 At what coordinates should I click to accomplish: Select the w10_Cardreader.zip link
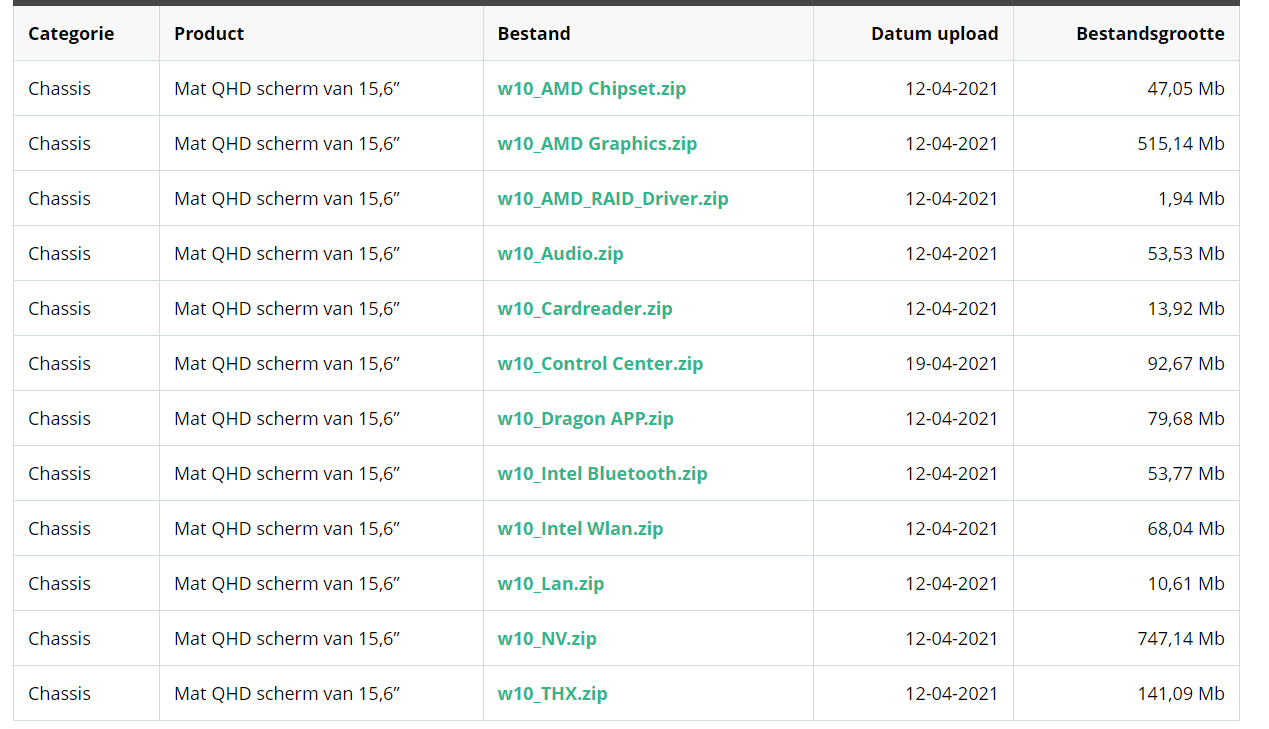(585, 308)
